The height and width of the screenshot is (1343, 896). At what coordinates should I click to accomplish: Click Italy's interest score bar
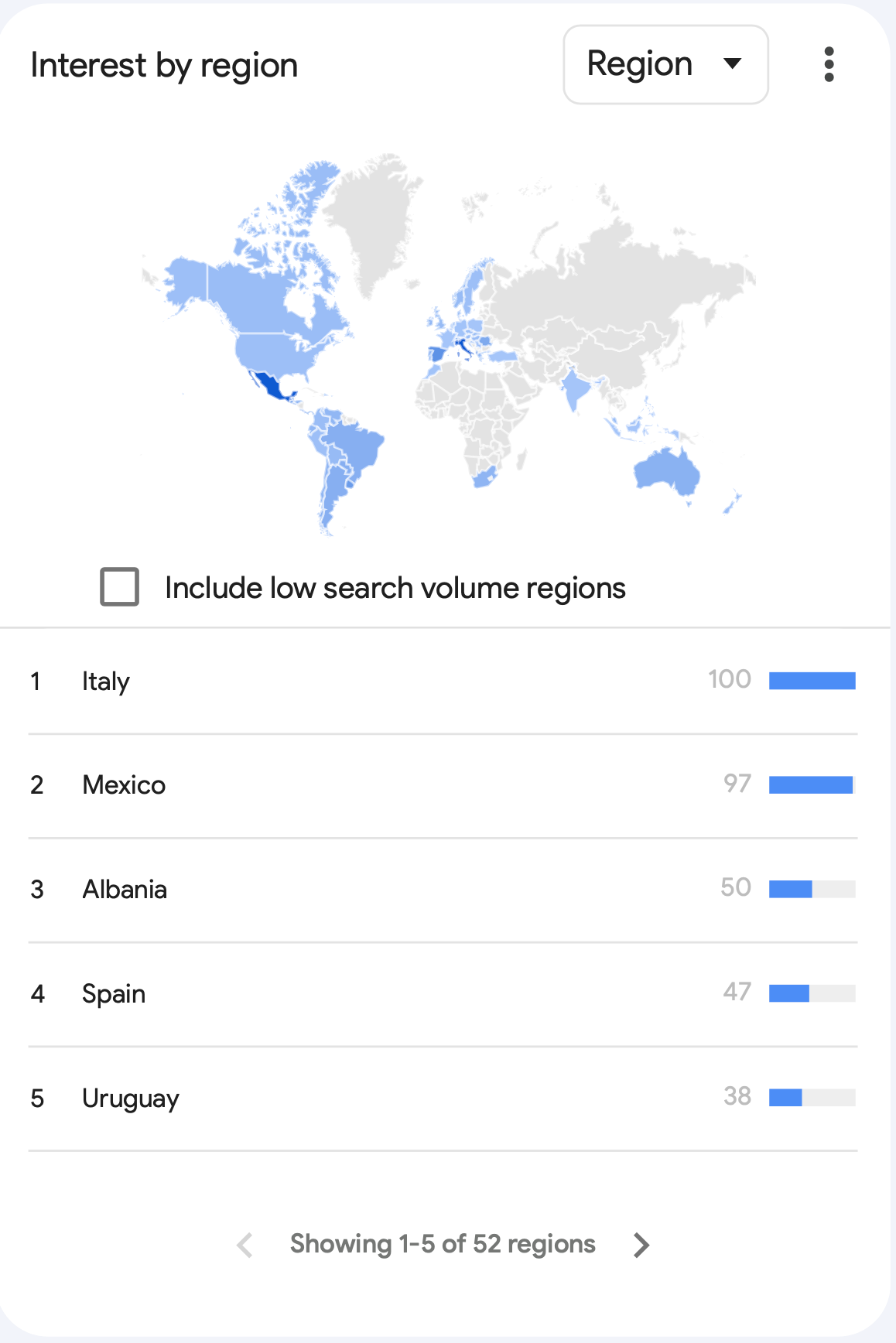(812, 681)
